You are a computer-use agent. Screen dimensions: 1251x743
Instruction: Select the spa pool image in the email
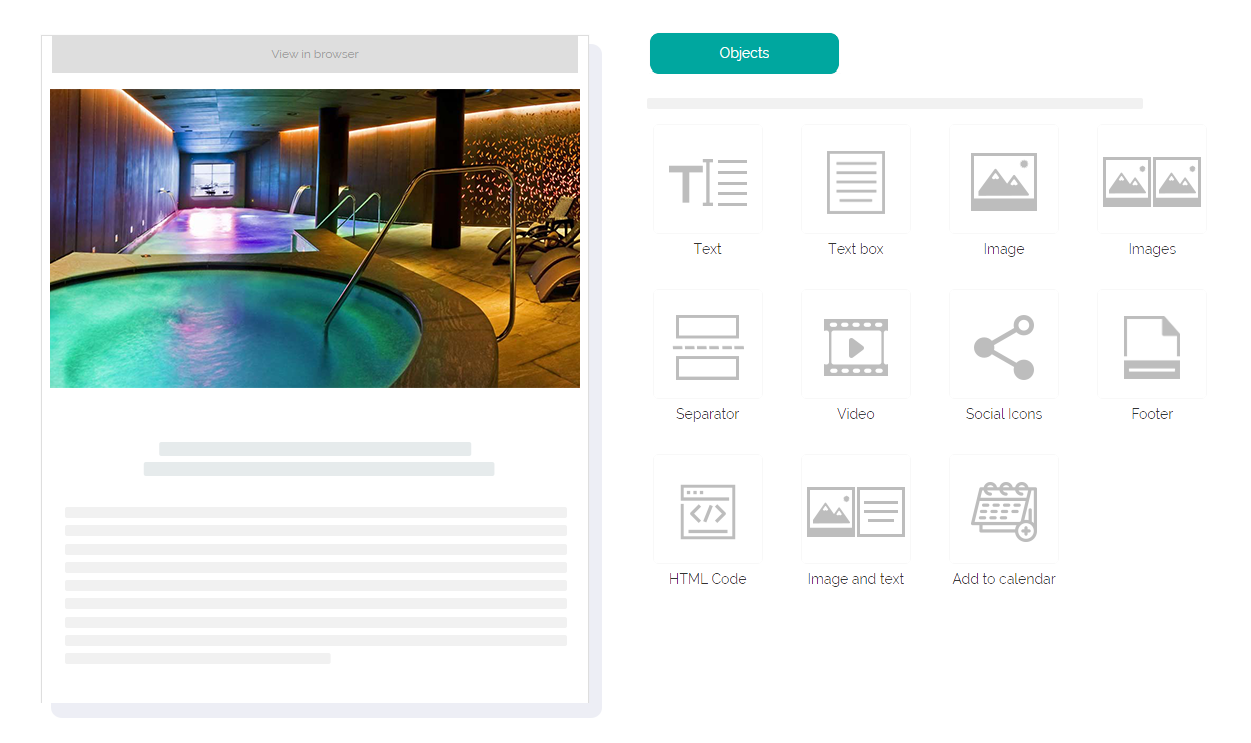[x=315, y=238]
